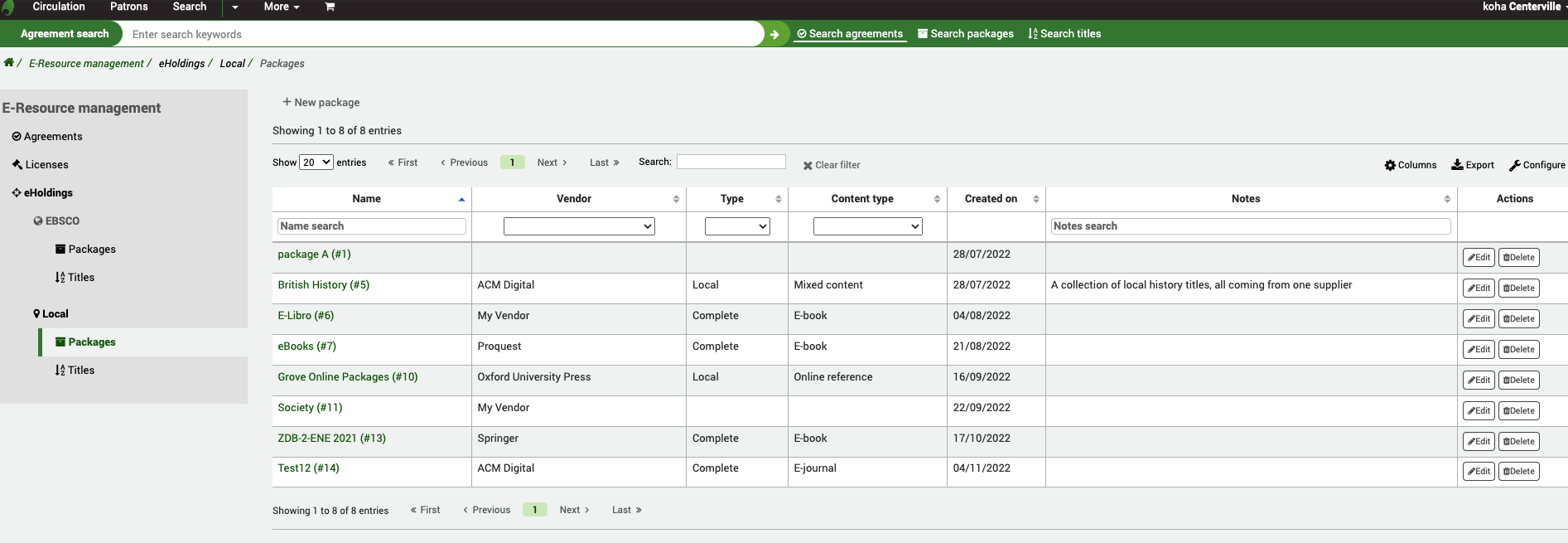Create a New package
Image resolution: width=1568 pixels, height=543 pixels.
(321, 103)
